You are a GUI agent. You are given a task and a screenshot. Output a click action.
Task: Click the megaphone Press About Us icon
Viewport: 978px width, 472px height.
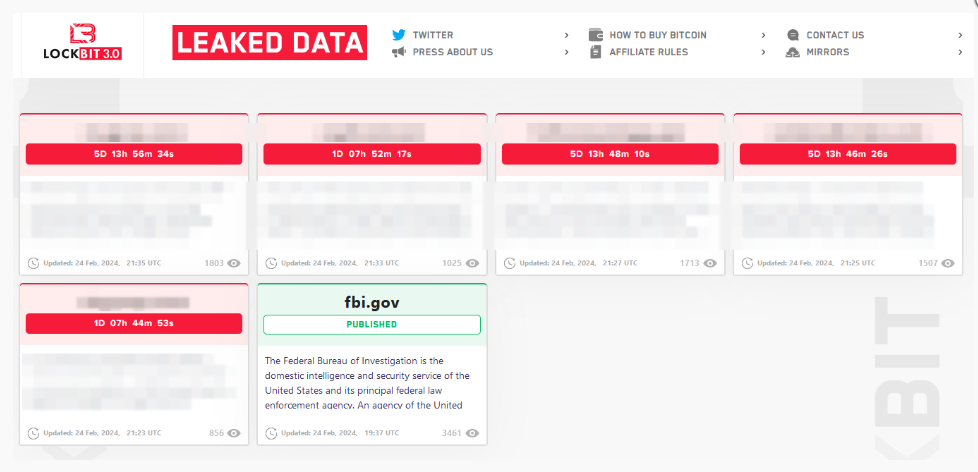click(399, 52)
